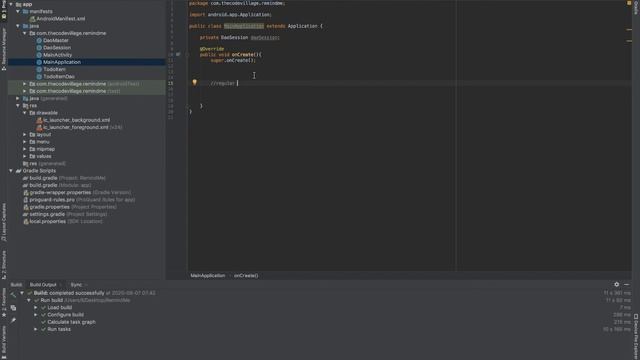Open the Device File Explorer side tab
Screen dimensions: 640x360
[x=636, y=336]
